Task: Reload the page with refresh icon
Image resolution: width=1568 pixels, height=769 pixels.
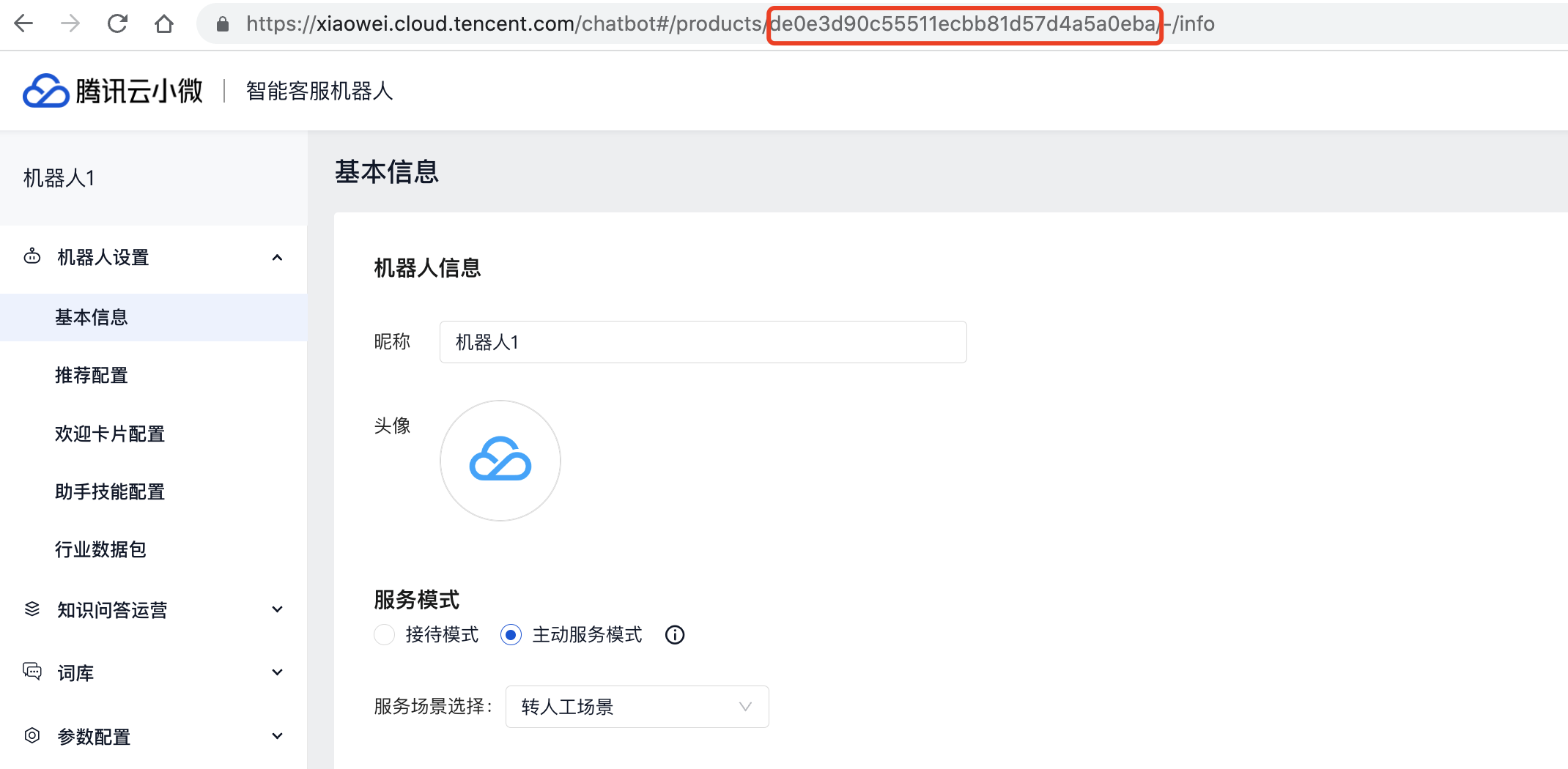Action: 117,23
